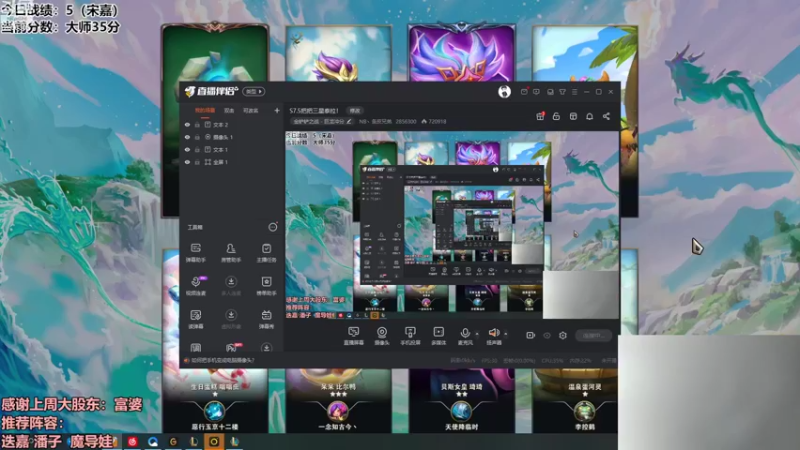Click the rounded stream status button
The width and height of the screenshot is (800, 450).
593,335
